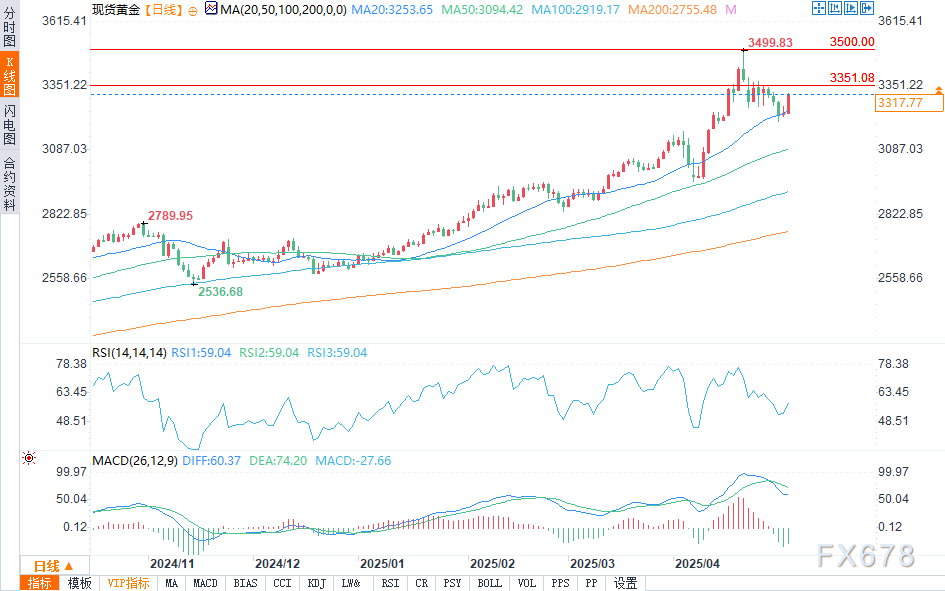Viewport: 945px width, 591px height.
Task: Click the current price tag 3317.77
Action: click(x=899, y=102)
